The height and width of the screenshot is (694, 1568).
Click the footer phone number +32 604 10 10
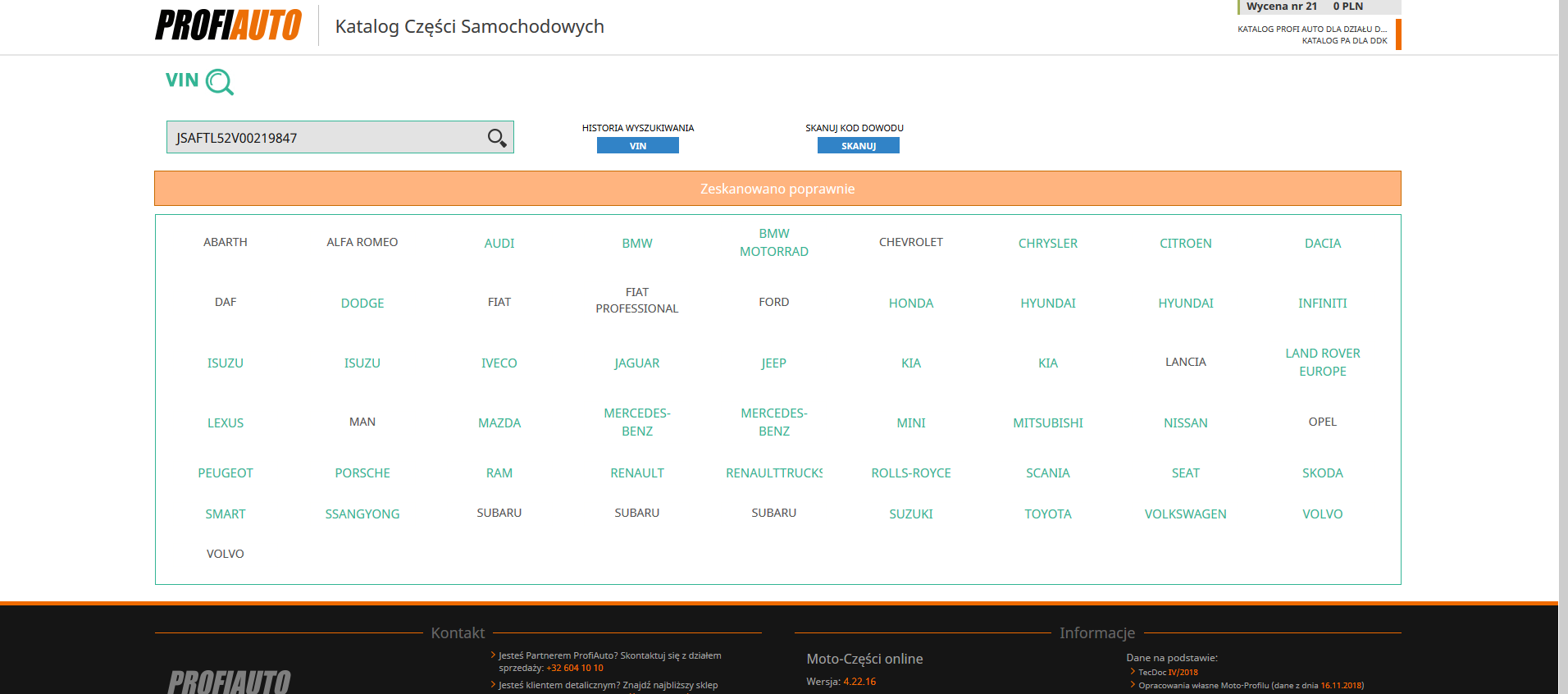click(575, 668)
